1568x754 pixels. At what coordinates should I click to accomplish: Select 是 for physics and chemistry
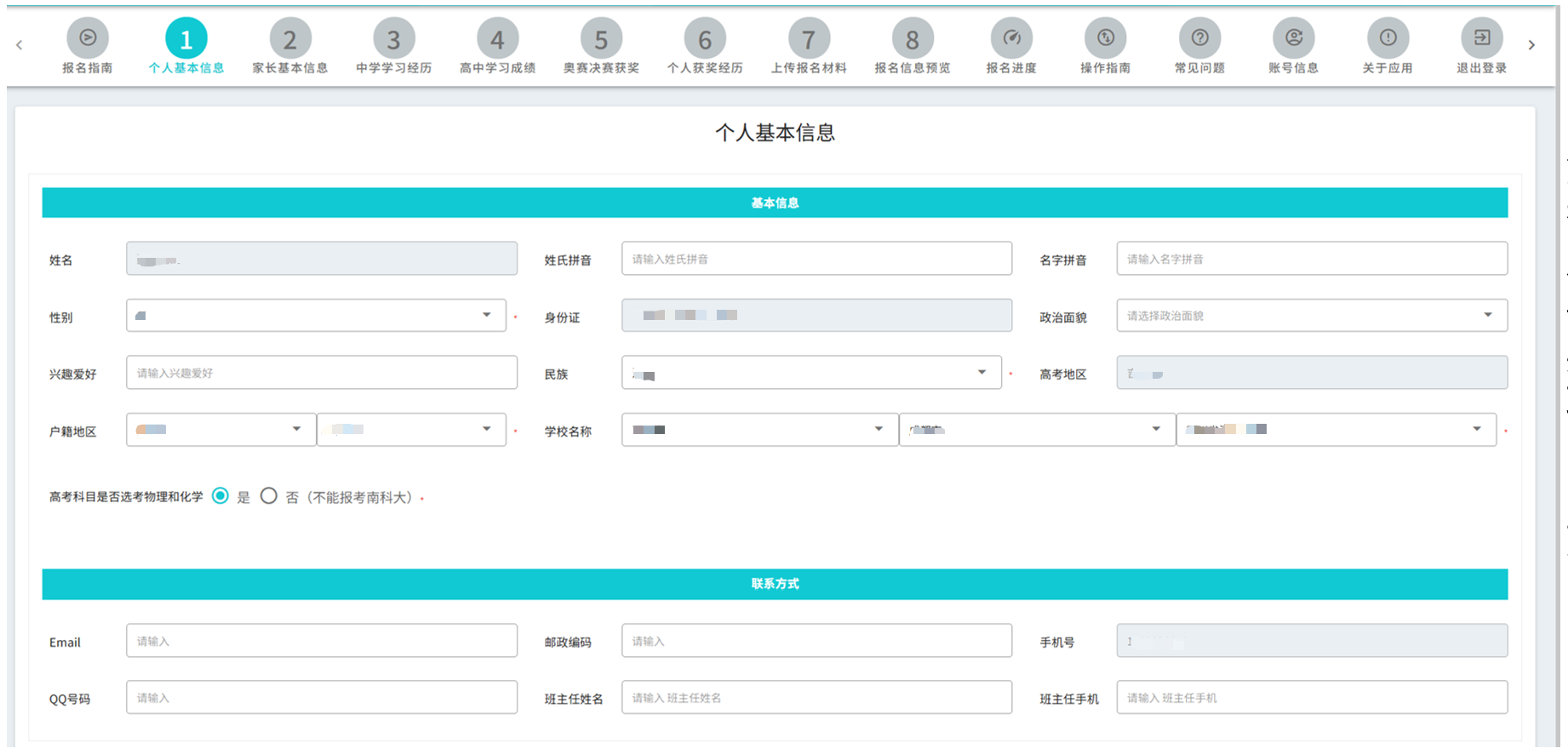click(220, 496)
